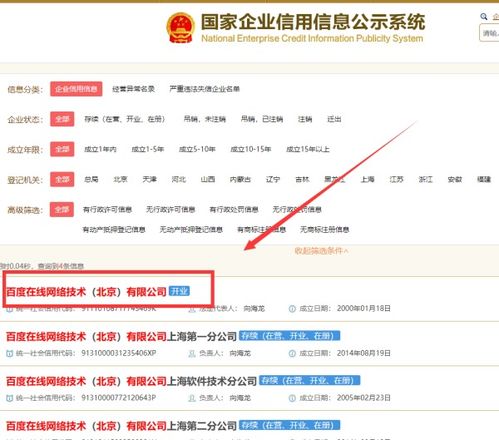499x440 pixels.
Task: Filter status by 吊销，已注销
Action: click(x=262, y=119)
